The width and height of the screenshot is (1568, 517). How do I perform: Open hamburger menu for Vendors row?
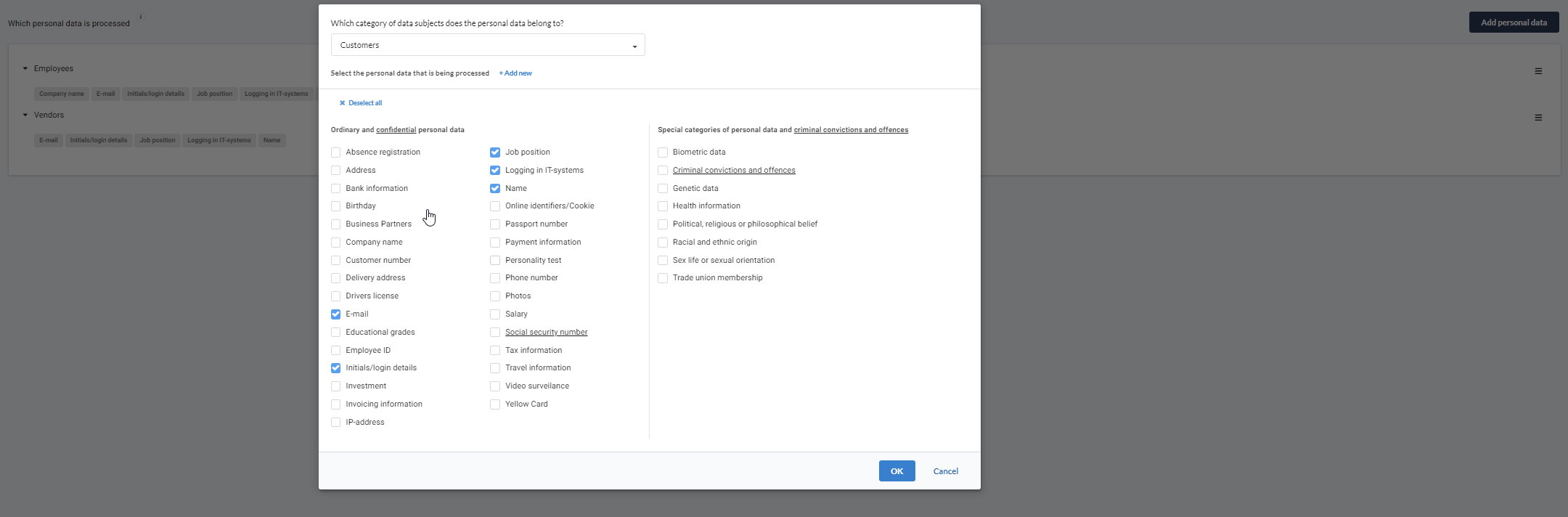coord(1538,118)
